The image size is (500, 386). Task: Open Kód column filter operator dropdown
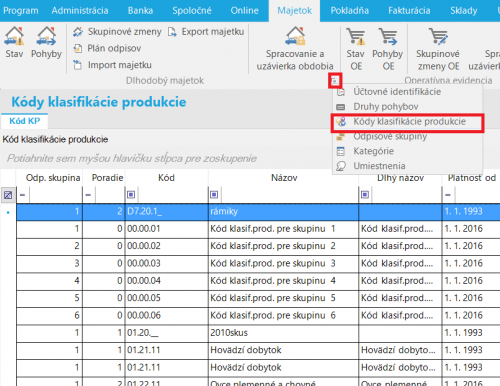tap(131, 194)
